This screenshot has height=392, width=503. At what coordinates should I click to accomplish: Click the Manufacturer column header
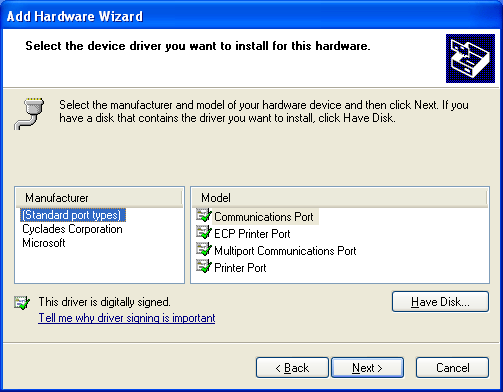(x=99, y=198)
